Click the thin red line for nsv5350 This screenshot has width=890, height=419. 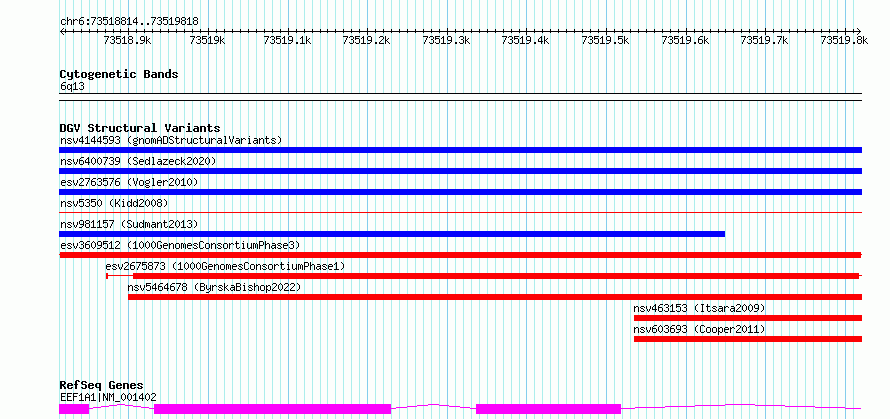(460, 212)
